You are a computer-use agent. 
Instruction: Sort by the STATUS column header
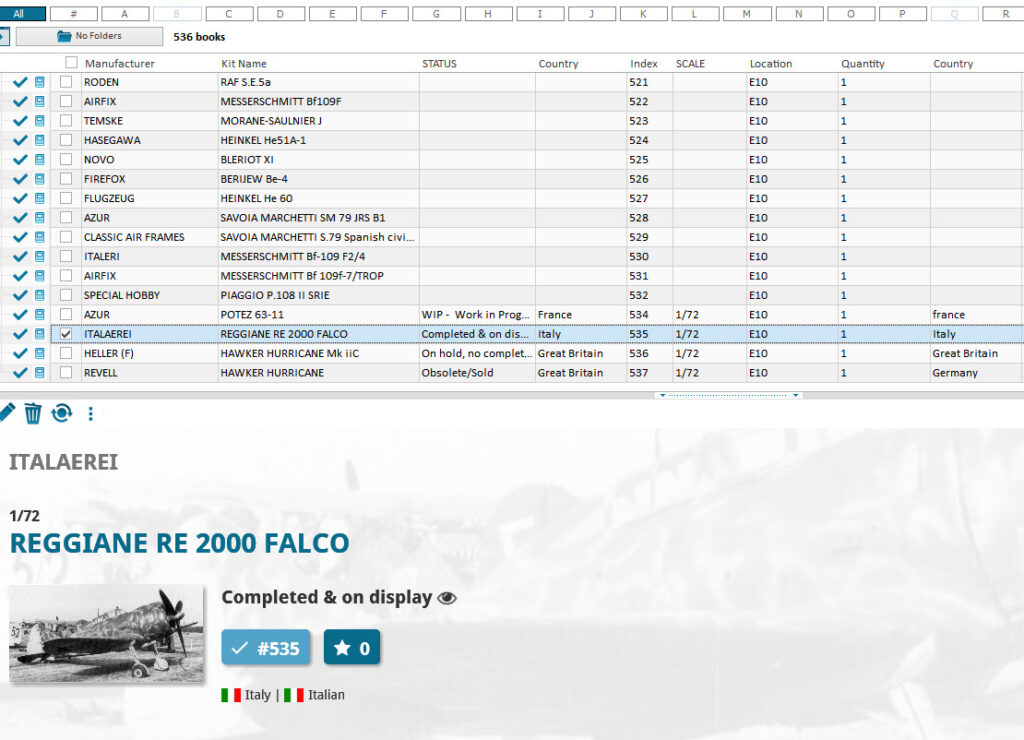pos(440,63)
